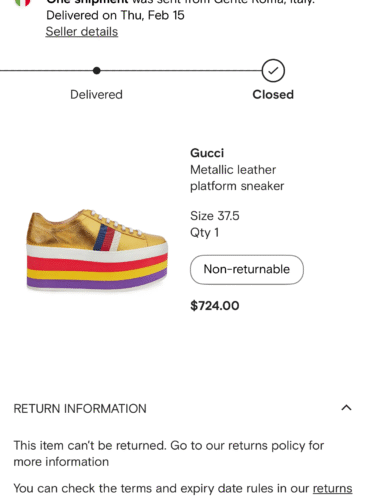Viewport: 370px width, 498px height.
Task: Open the Seller details link
Action: point(82,32)
